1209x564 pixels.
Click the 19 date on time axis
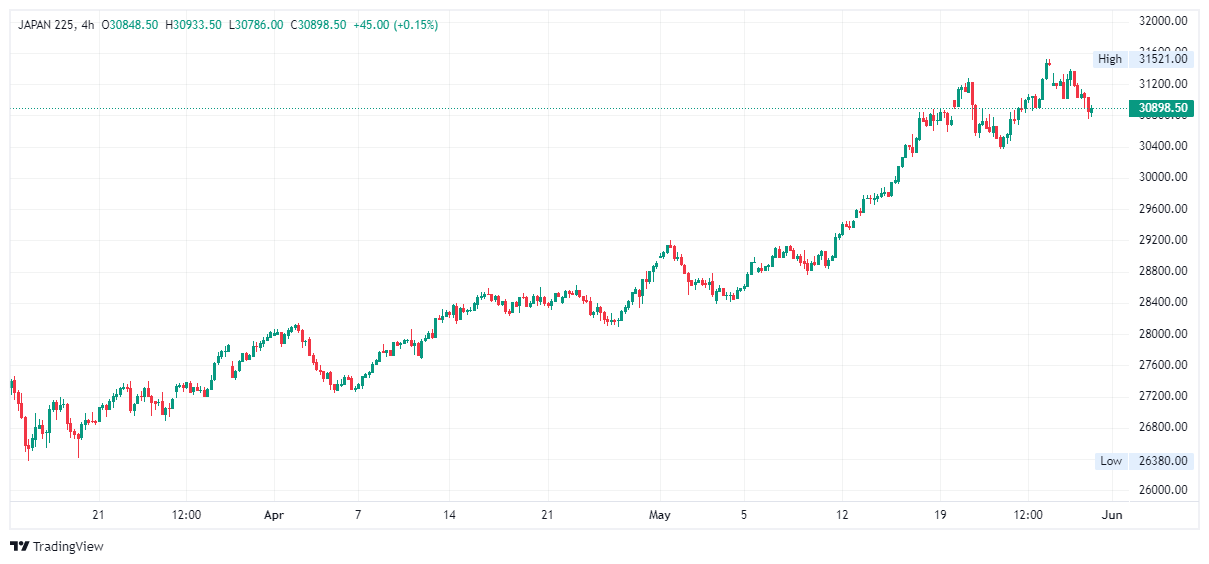coord(940,515)
